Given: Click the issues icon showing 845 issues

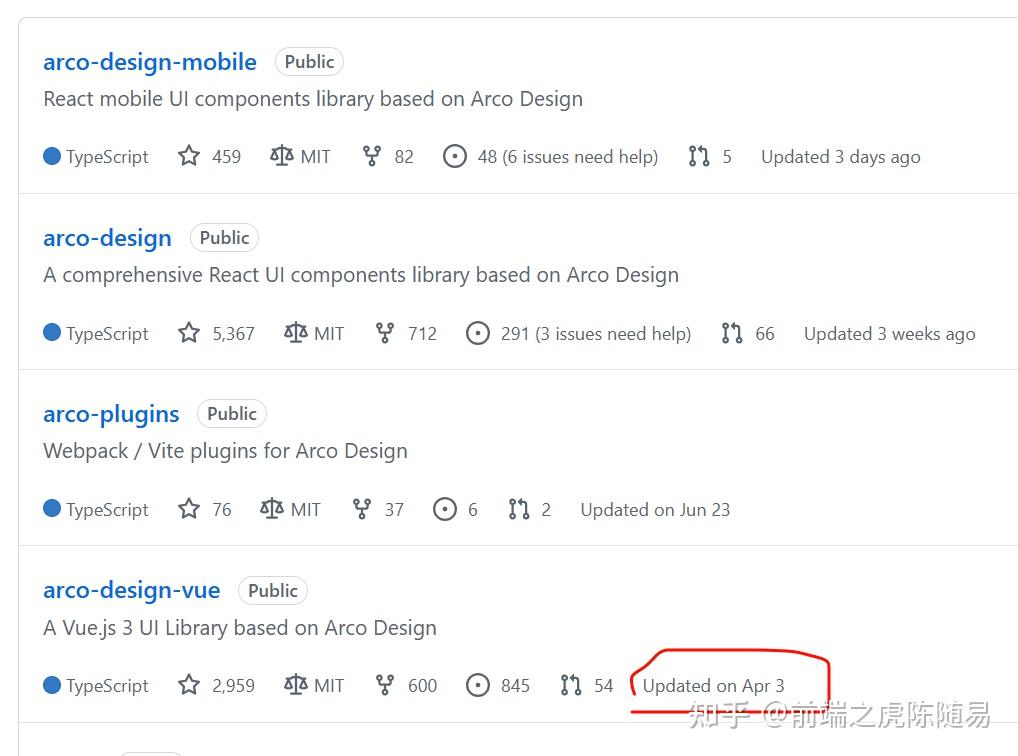Looking at the screenshot, I should tap(478, 685).
